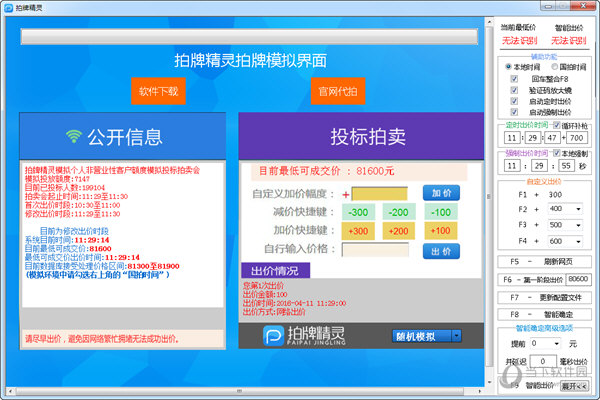Click the 展开<< button
The height and width of the screenshot is (400, 600).
coord(574,386)
